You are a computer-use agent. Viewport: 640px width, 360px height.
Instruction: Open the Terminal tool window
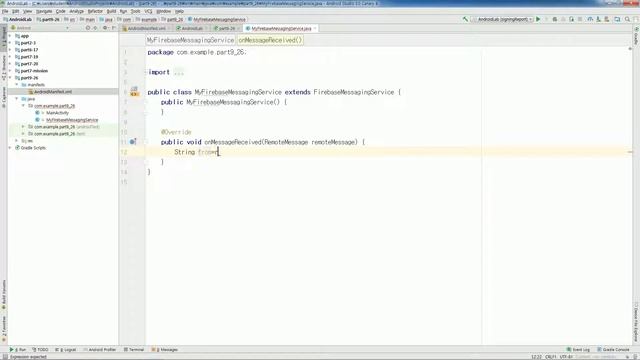(x=134, y=350)
